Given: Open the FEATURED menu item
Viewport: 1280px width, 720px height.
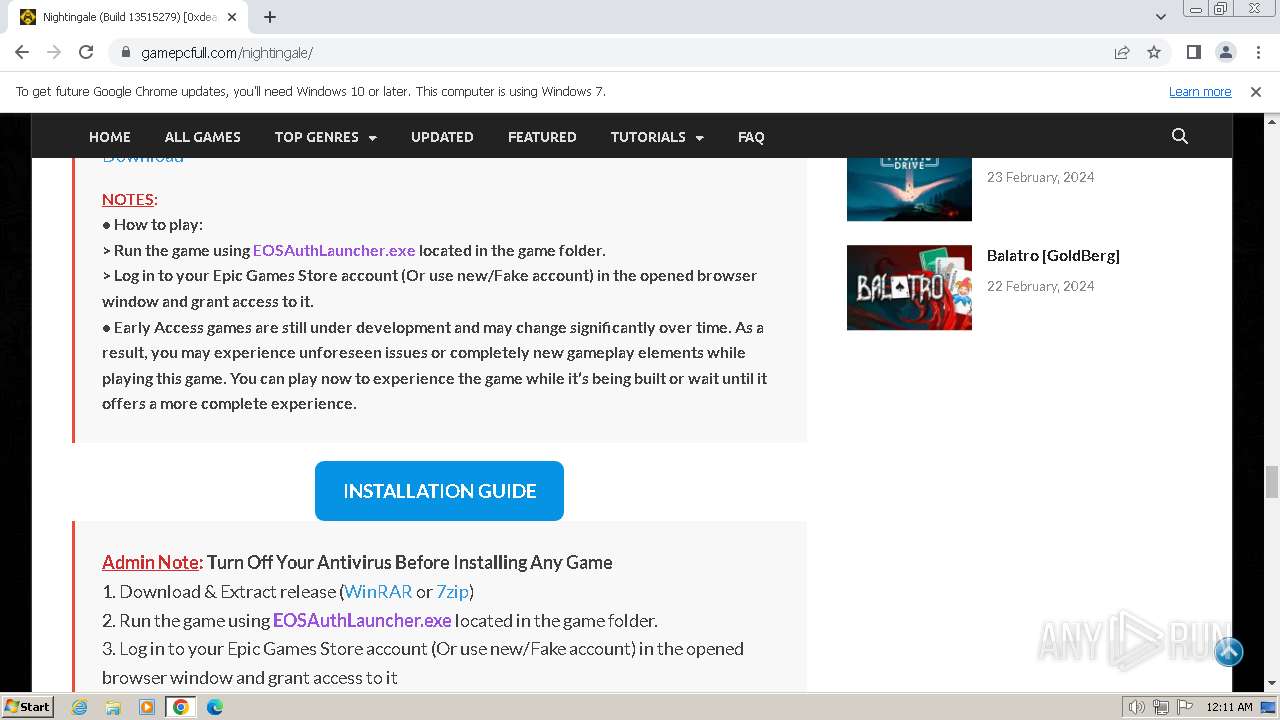Looking at the screenshot, I should (x=542, y=137).
